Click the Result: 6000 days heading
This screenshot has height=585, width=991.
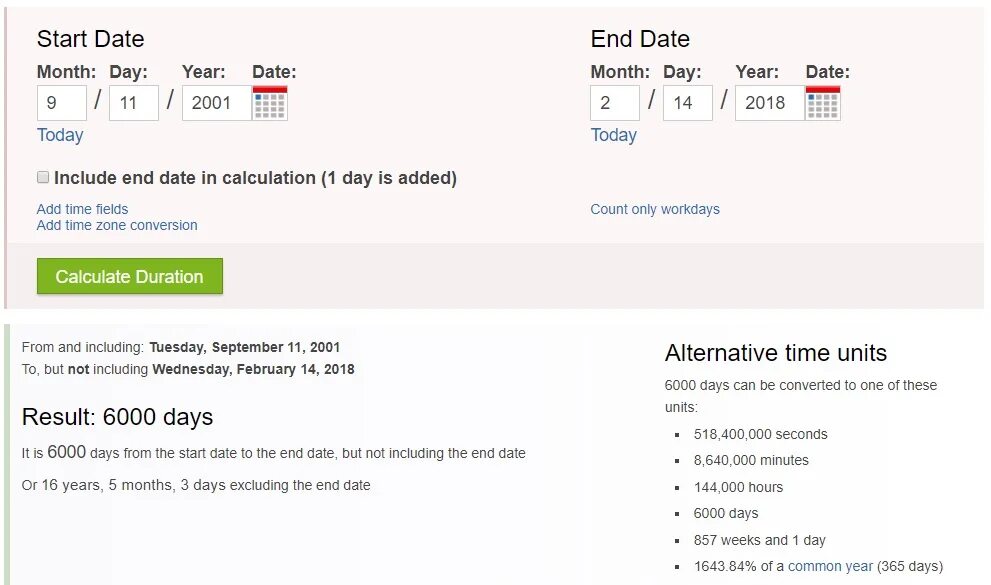[x=117, y=417]
